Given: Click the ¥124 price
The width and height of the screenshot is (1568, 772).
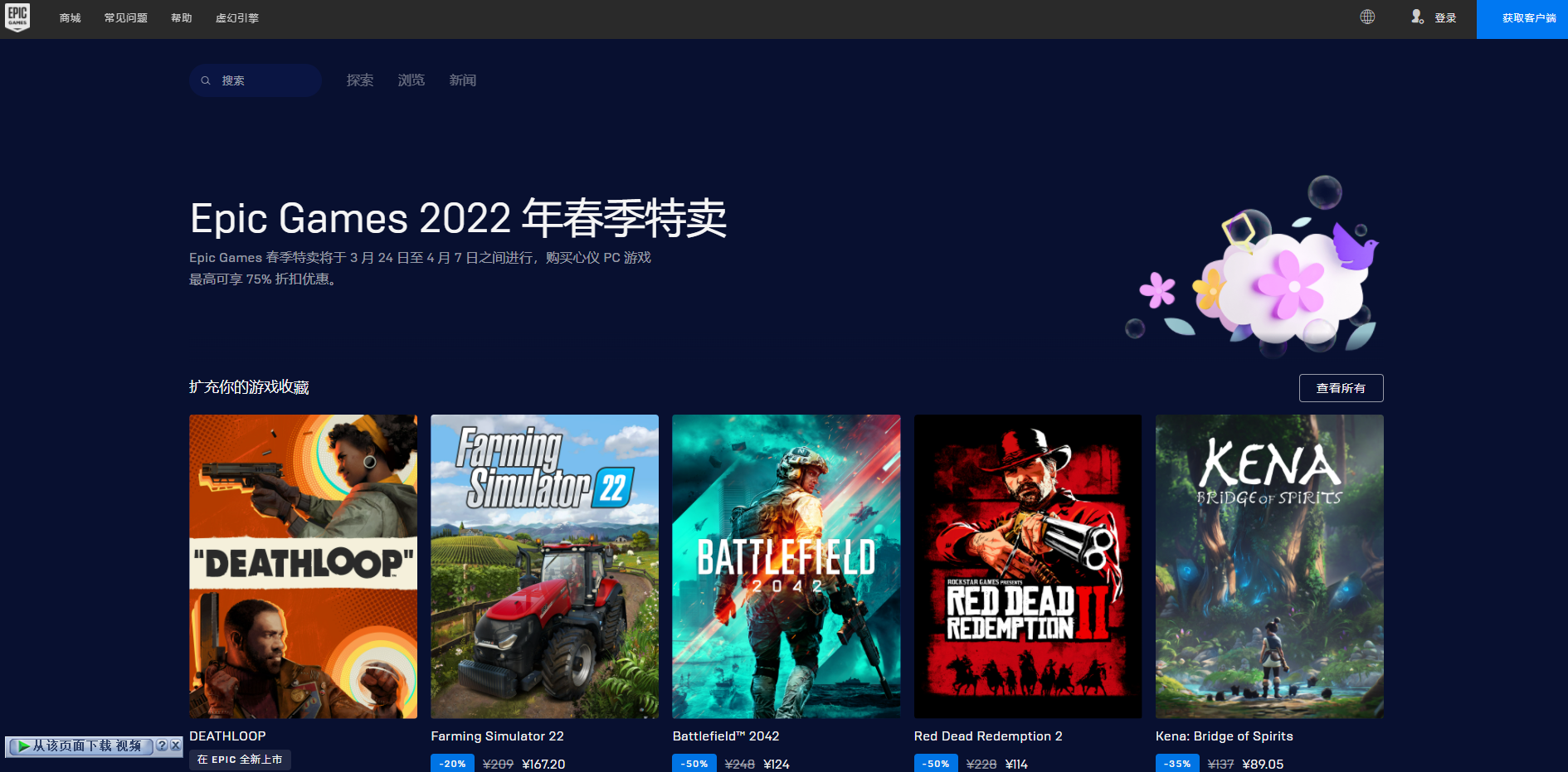Looking at the screenshot, I should coord(777,765).
